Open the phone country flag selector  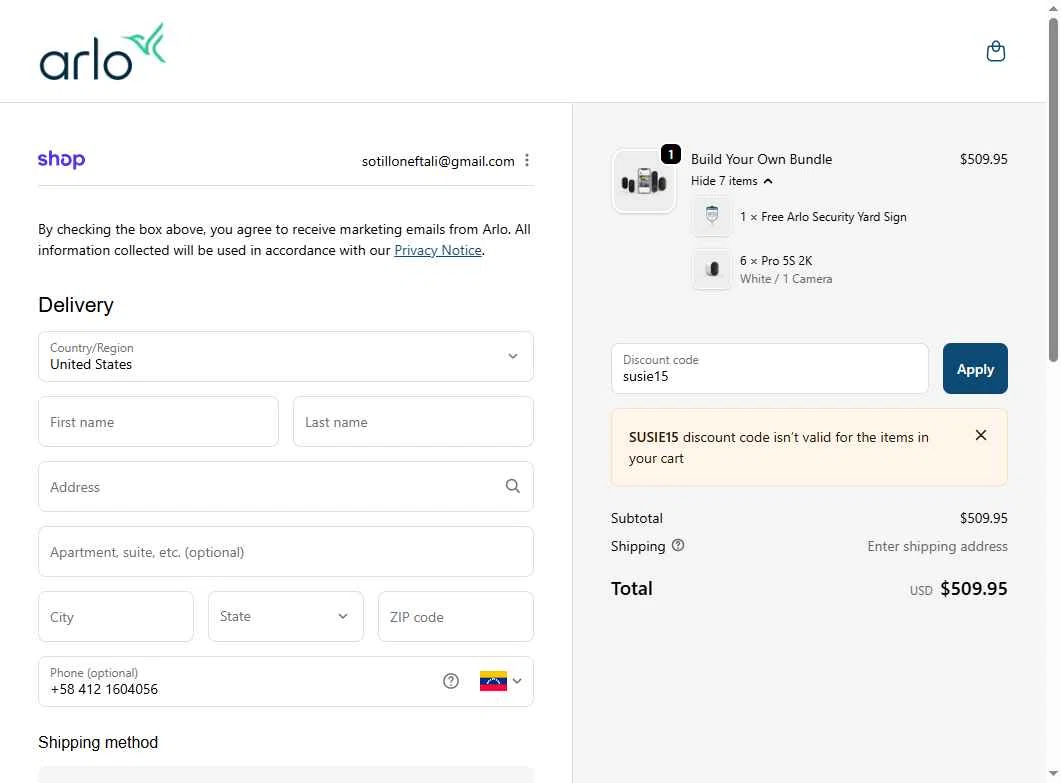[x=501, y=681]
